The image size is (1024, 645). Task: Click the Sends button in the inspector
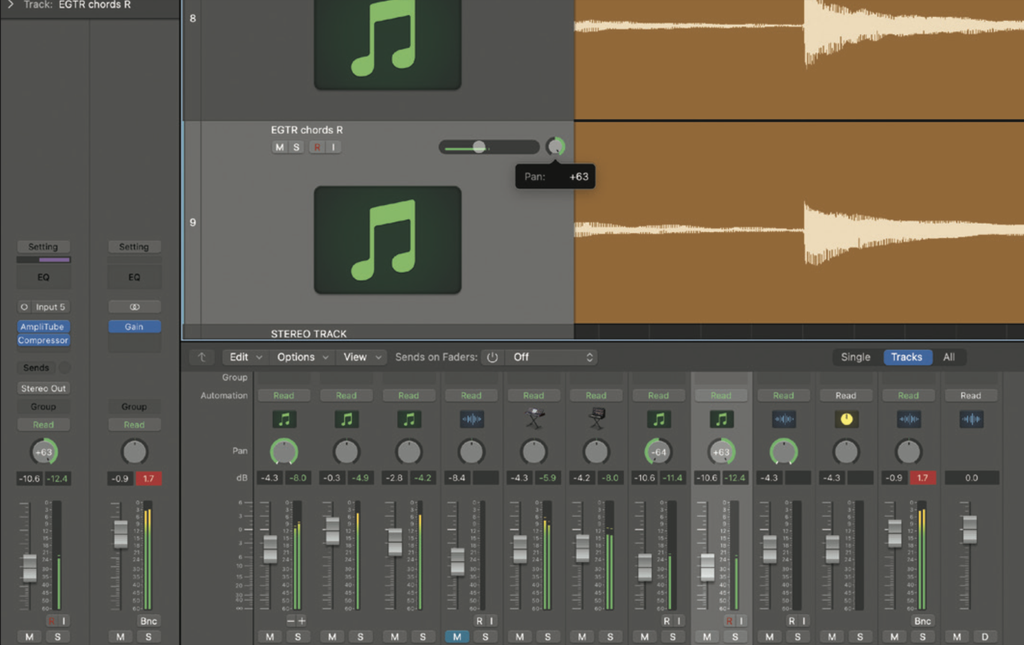pyautogui.click(x=37, y=368)
